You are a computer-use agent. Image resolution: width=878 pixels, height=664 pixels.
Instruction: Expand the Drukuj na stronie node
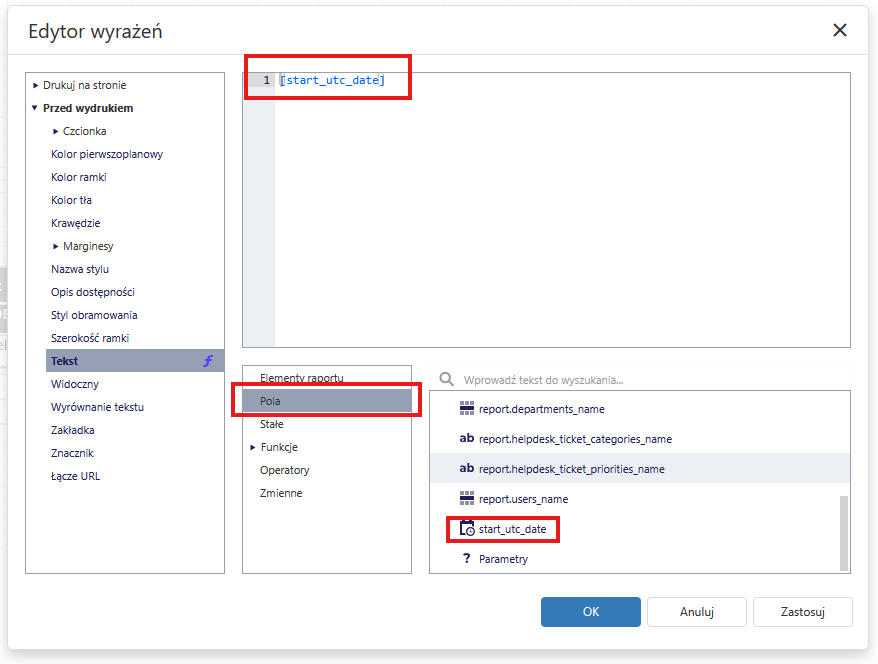click(36, 85)
